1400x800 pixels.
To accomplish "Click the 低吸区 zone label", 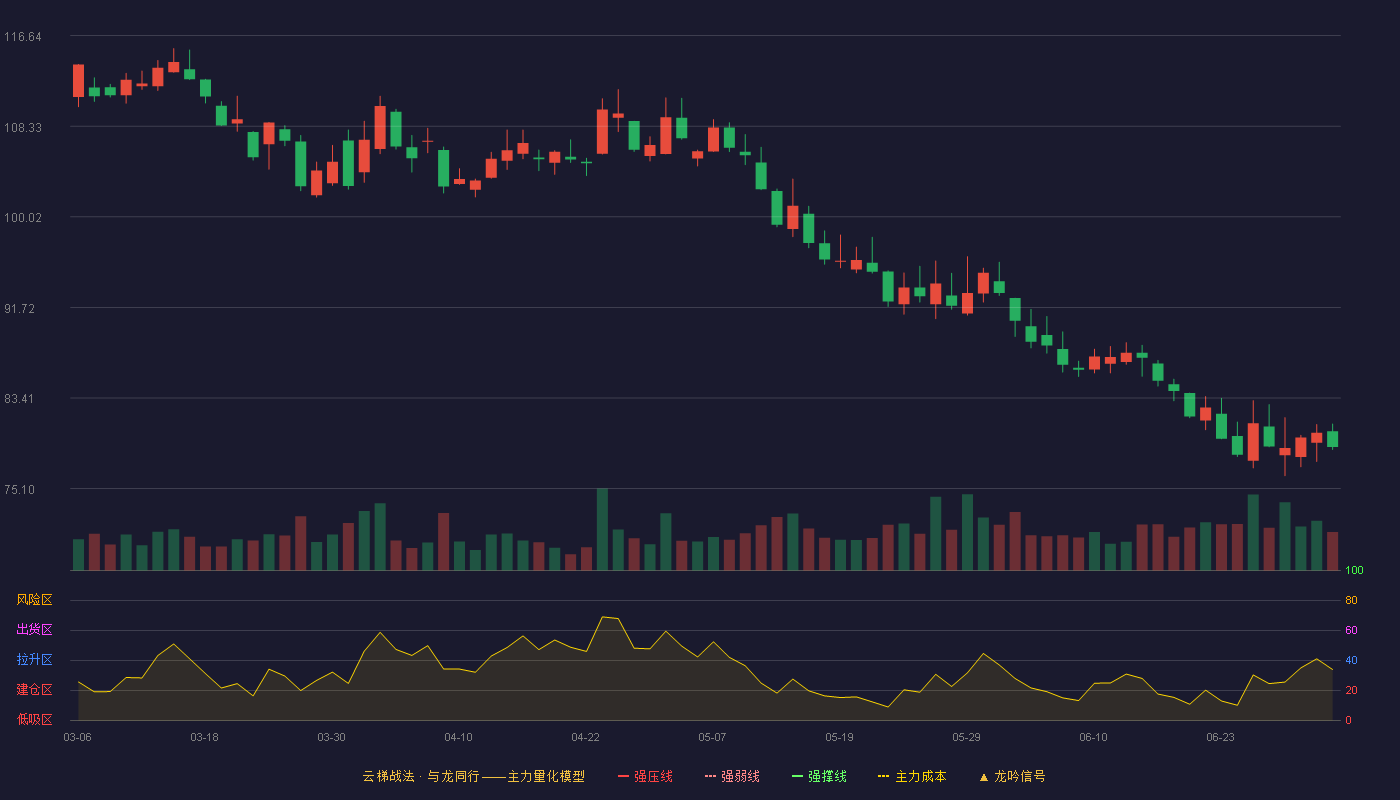I will [x=35, y=719].
